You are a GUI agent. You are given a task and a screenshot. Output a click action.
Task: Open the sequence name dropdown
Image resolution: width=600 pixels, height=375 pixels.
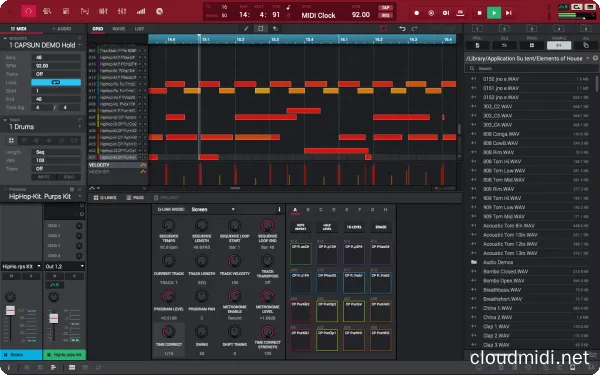[80, 45]
